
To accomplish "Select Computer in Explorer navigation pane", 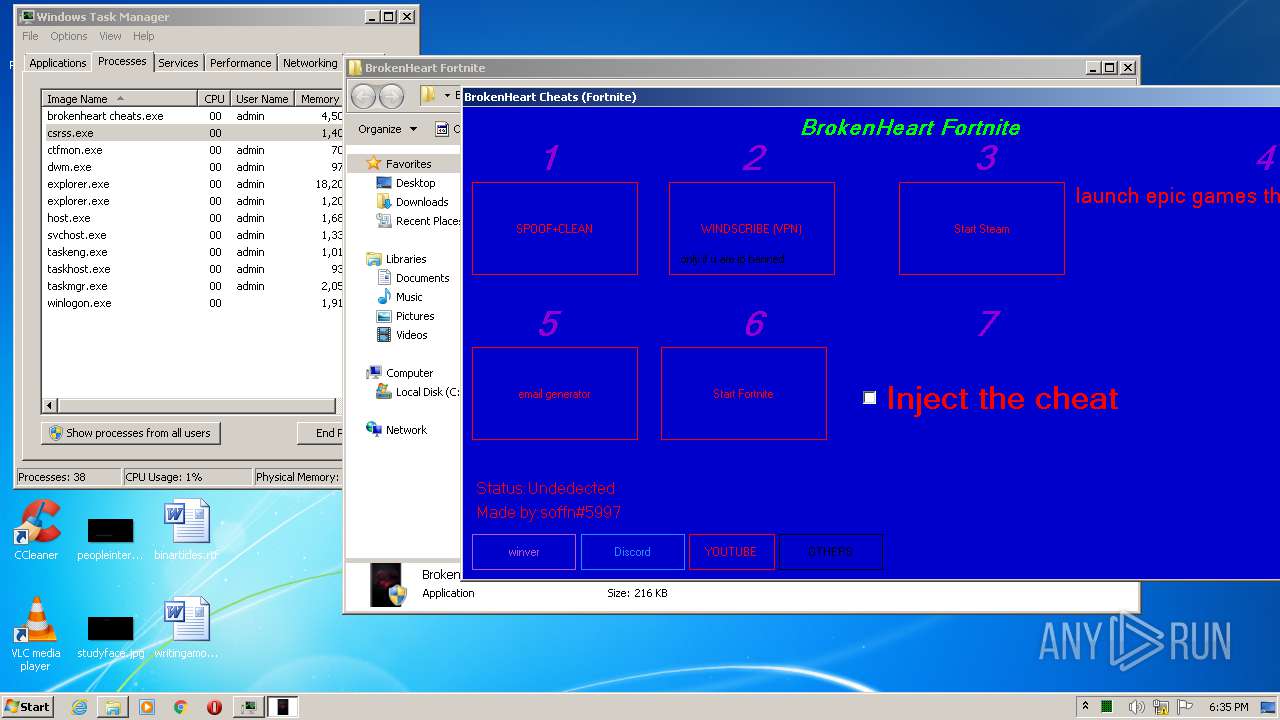I will [400, 373].
